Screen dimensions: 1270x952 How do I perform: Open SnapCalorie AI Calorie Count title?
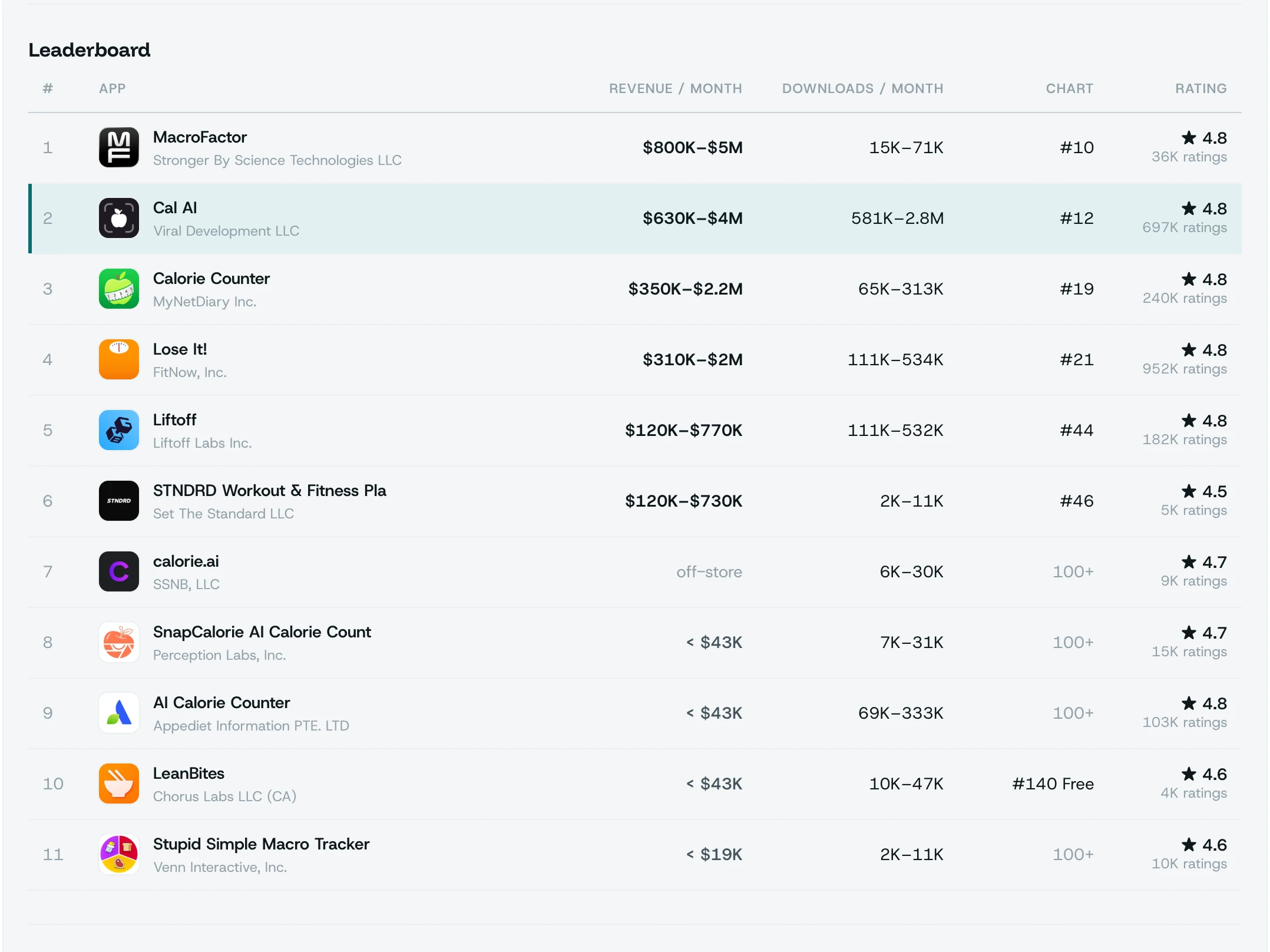[x=262, y=632]
